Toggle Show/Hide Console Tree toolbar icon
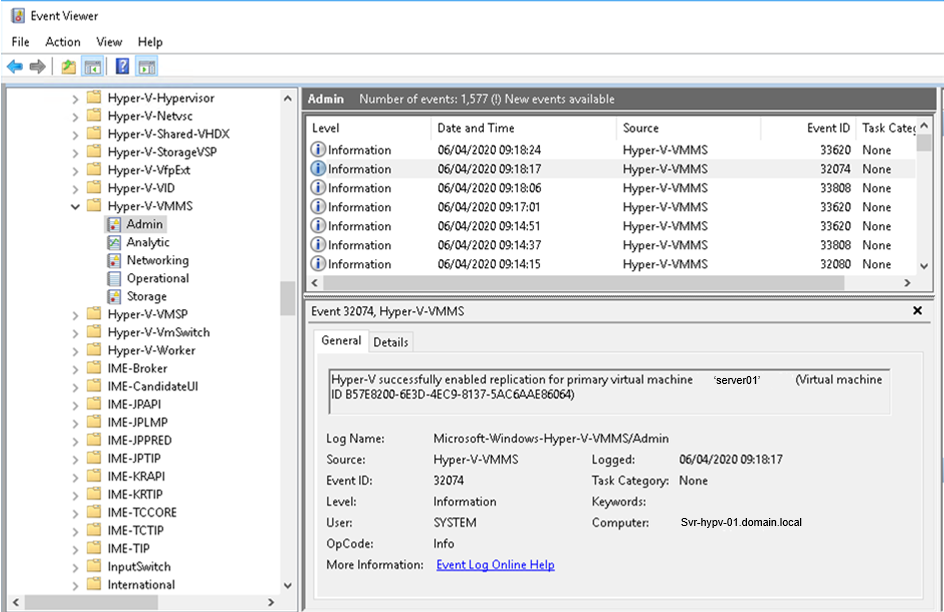The image size is (944, 612). point(92,67)
